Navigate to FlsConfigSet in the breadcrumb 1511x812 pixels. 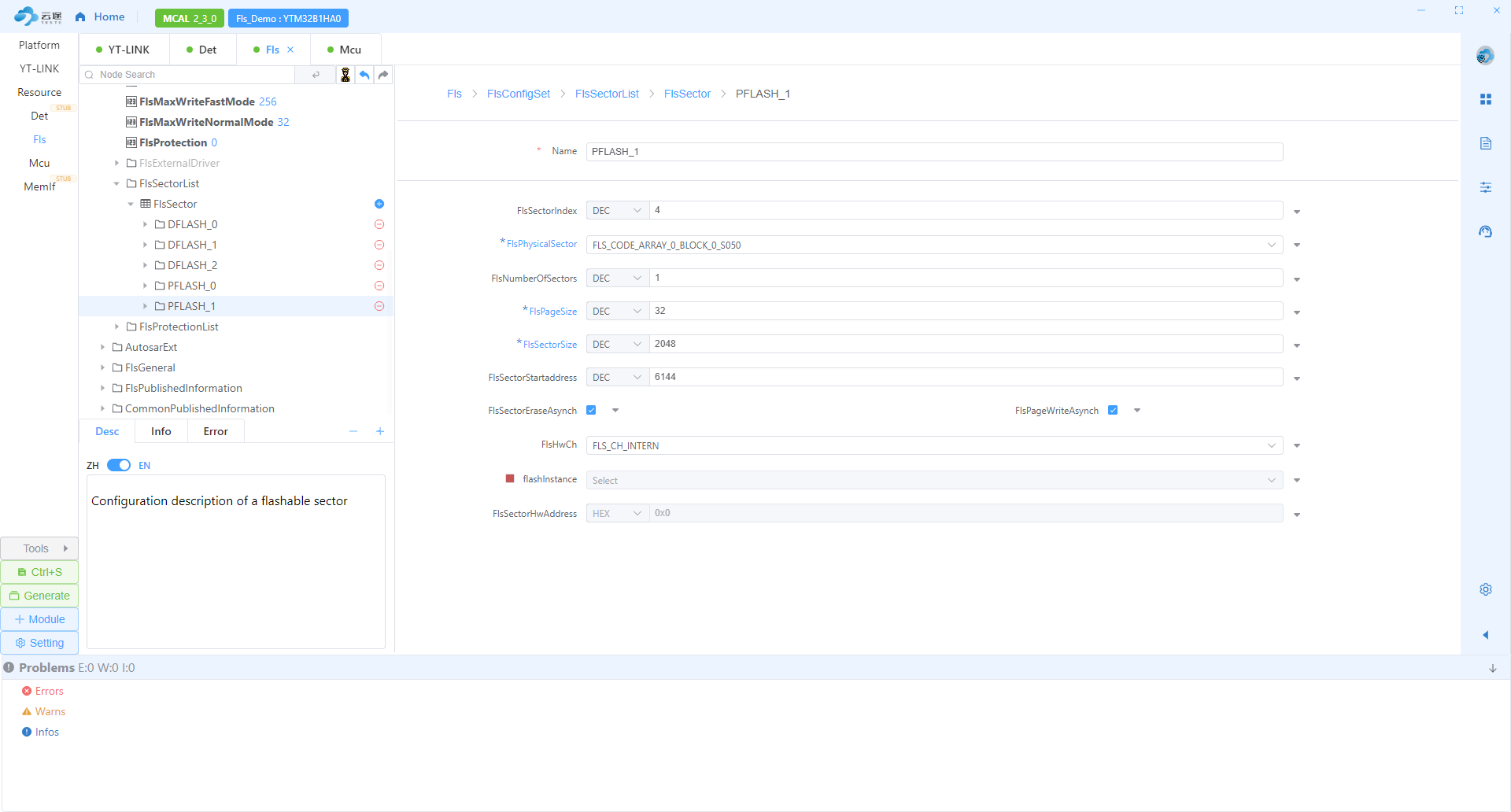(518, 94)
